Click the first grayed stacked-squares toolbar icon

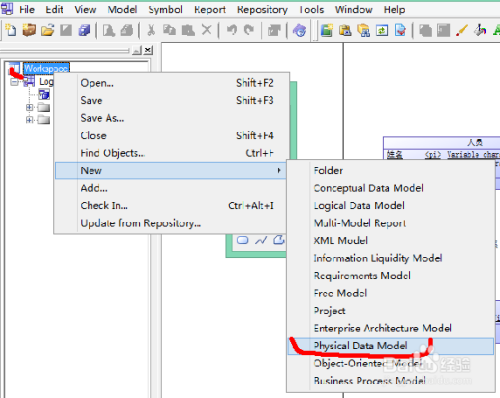(x=425, y=30)
